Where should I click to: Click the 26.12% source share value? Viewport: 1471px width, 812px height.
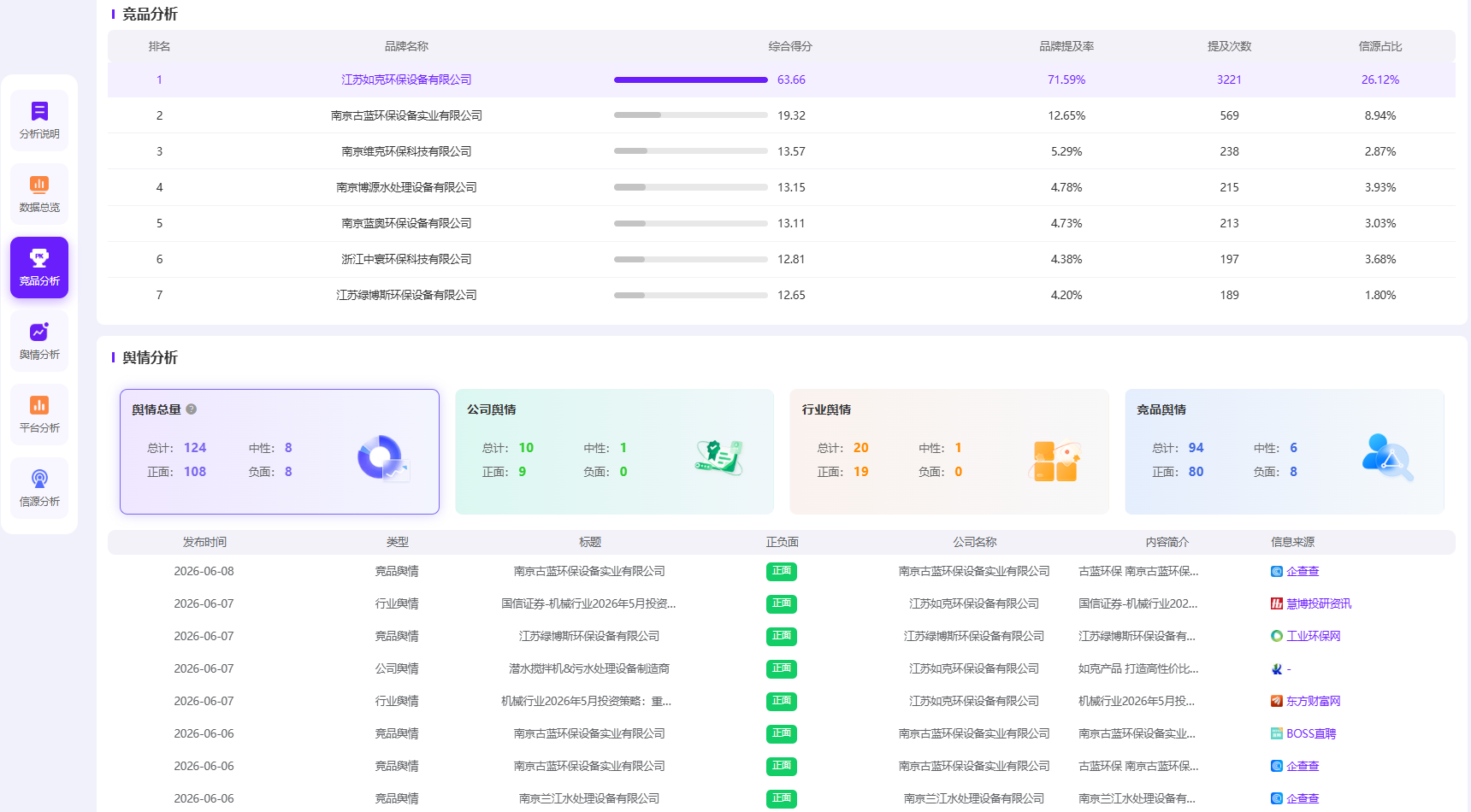1380,79
